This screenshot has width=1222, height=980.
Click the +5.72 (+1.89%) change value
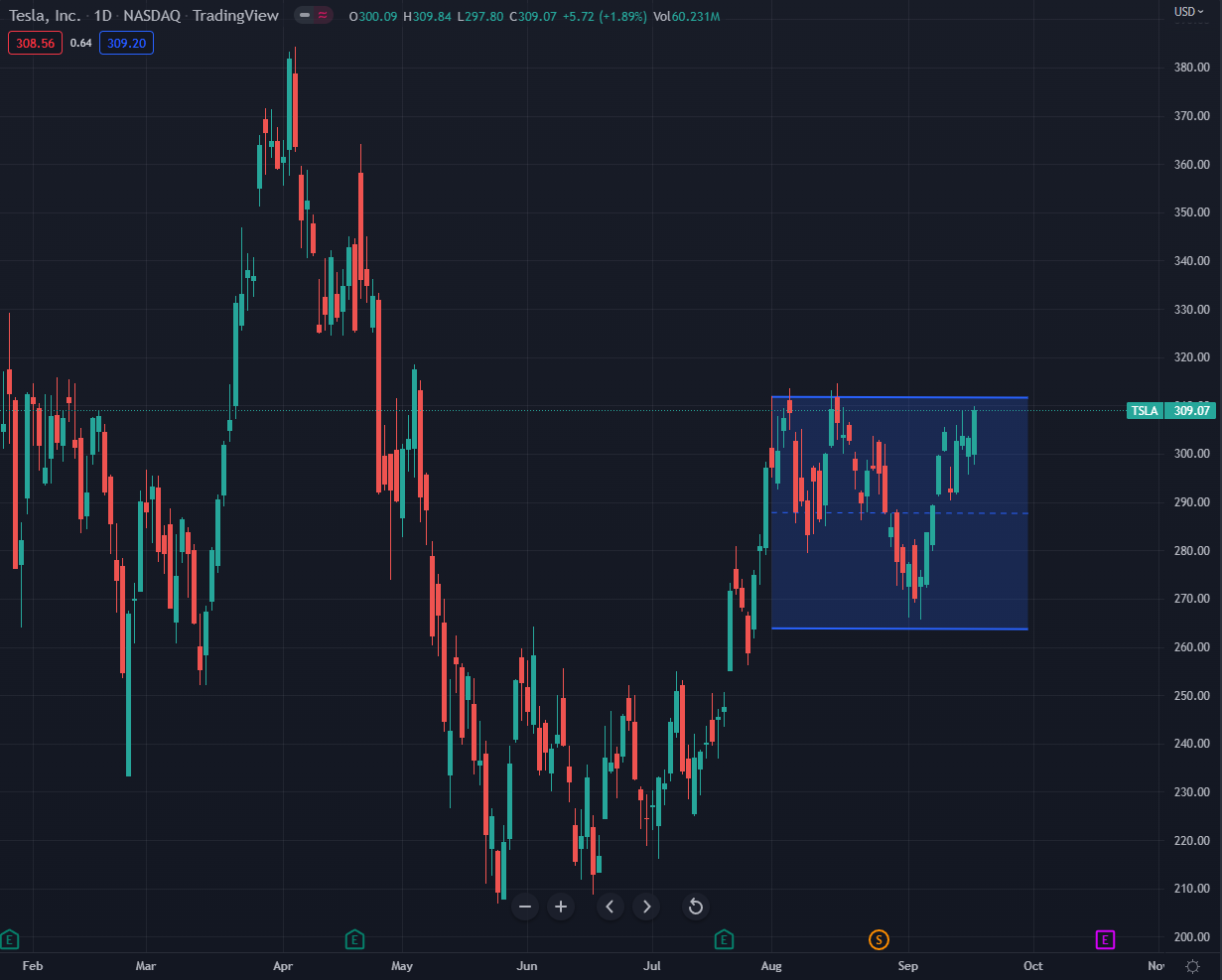pyautogui.click(x=606, y=16)
